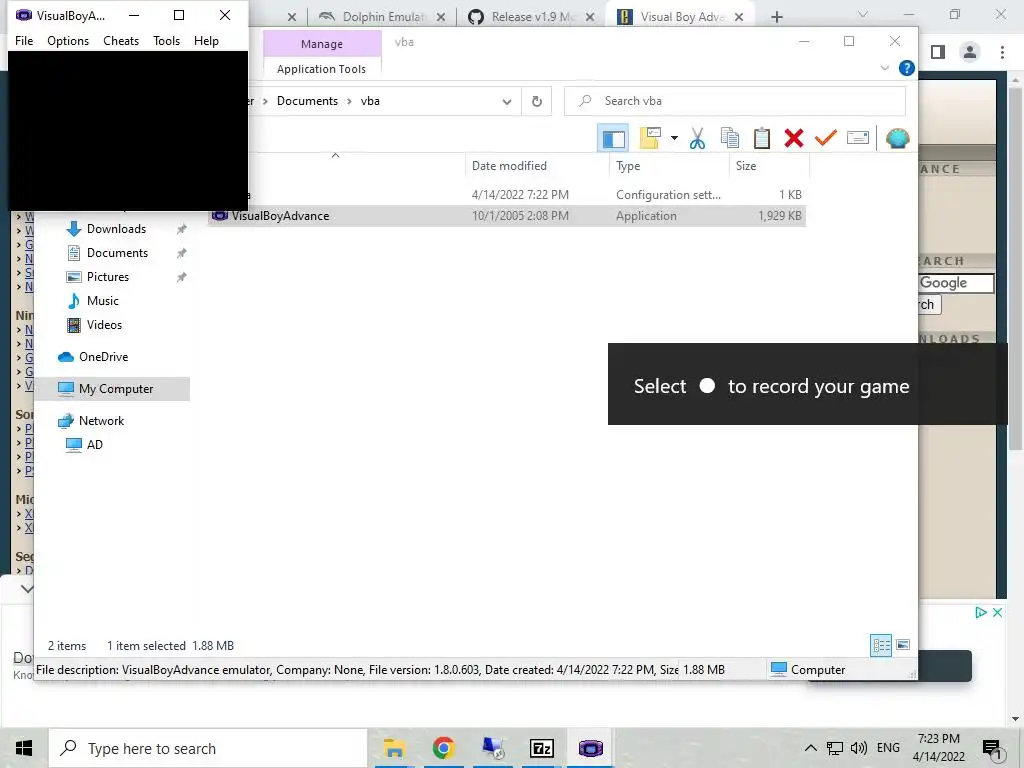Sort by Date modified column
Viewport: 1024px width, 768px height.
click(x=537, y=166)
